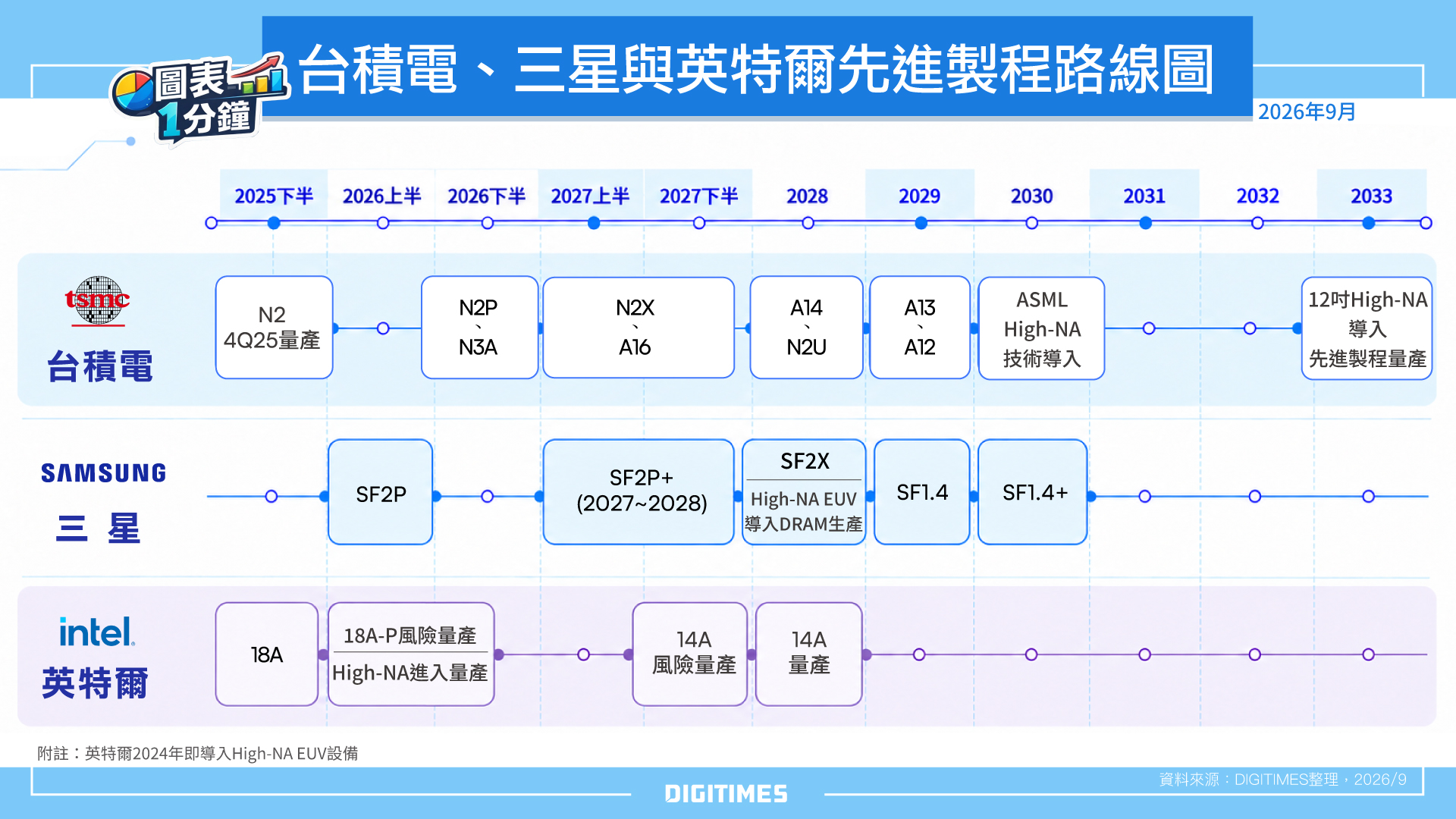Select the 2027上半 timeline label
This screenshot has width=1456, height=819.
click(591, 196)
